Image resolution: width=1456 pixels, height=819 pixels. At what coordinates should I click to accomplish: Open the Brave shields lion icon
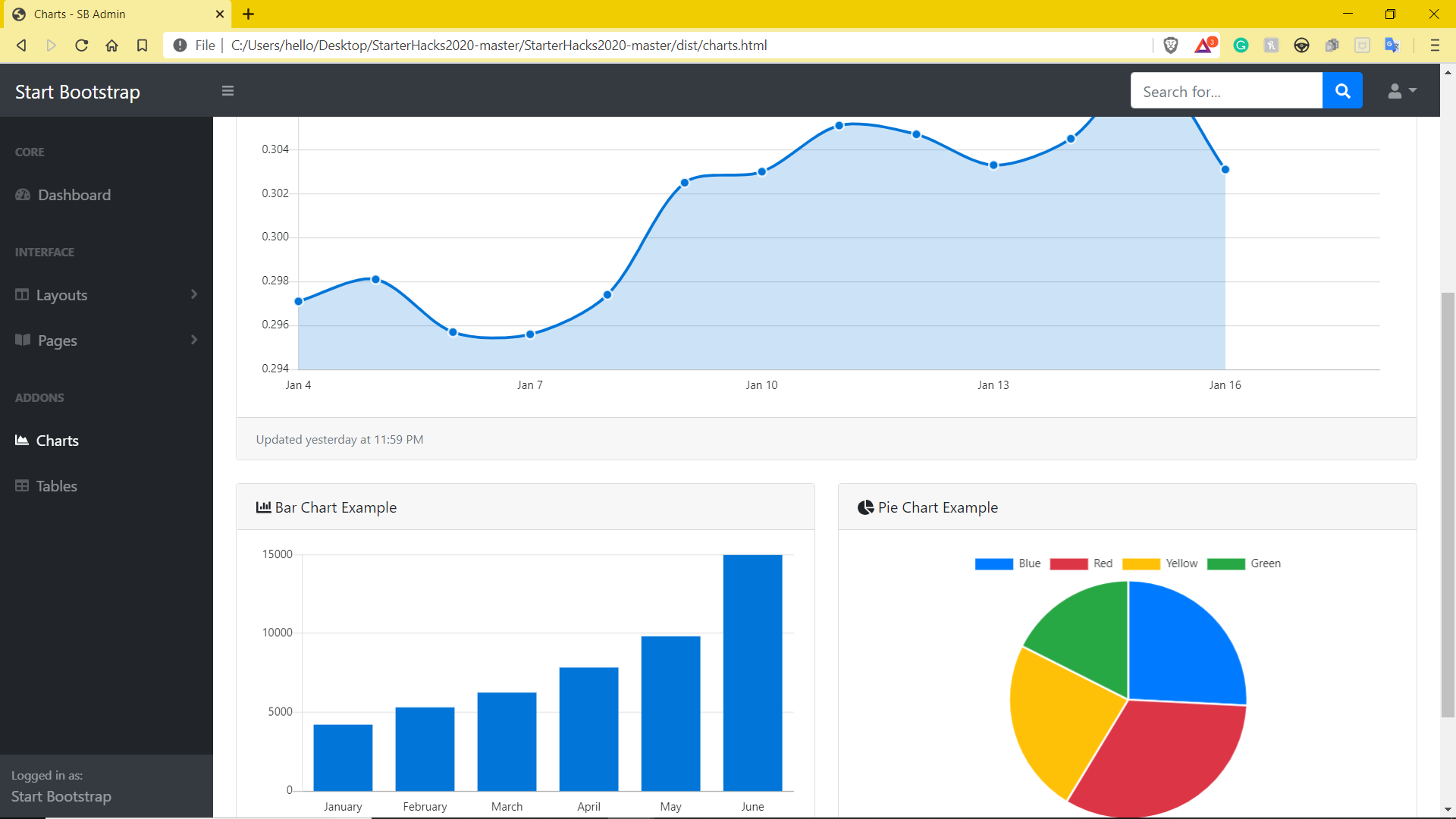tap(1171, 45)
